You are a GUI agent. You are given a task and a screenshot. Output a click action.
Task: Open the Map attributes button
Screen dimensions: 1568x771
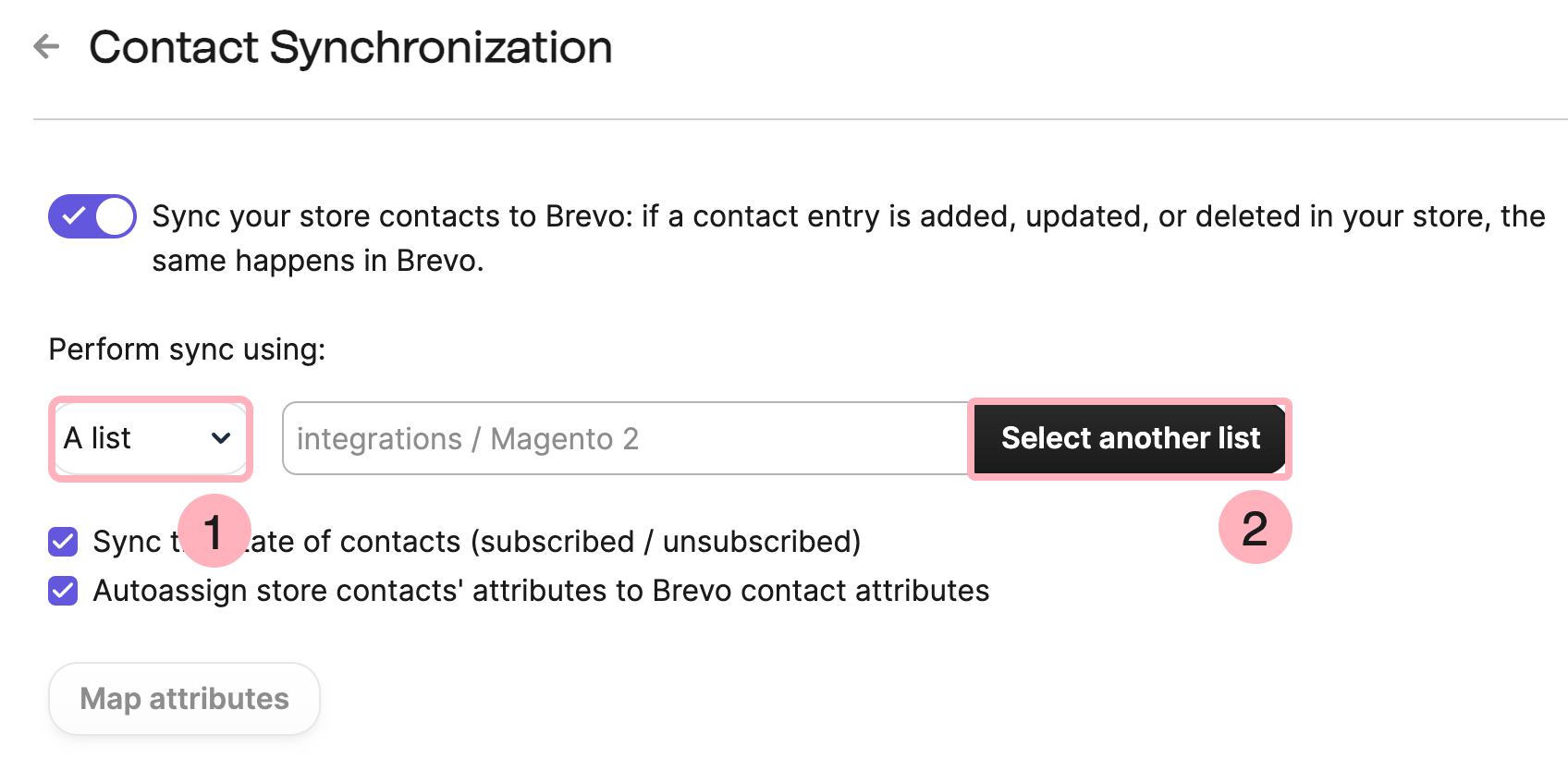coord(184,699)
